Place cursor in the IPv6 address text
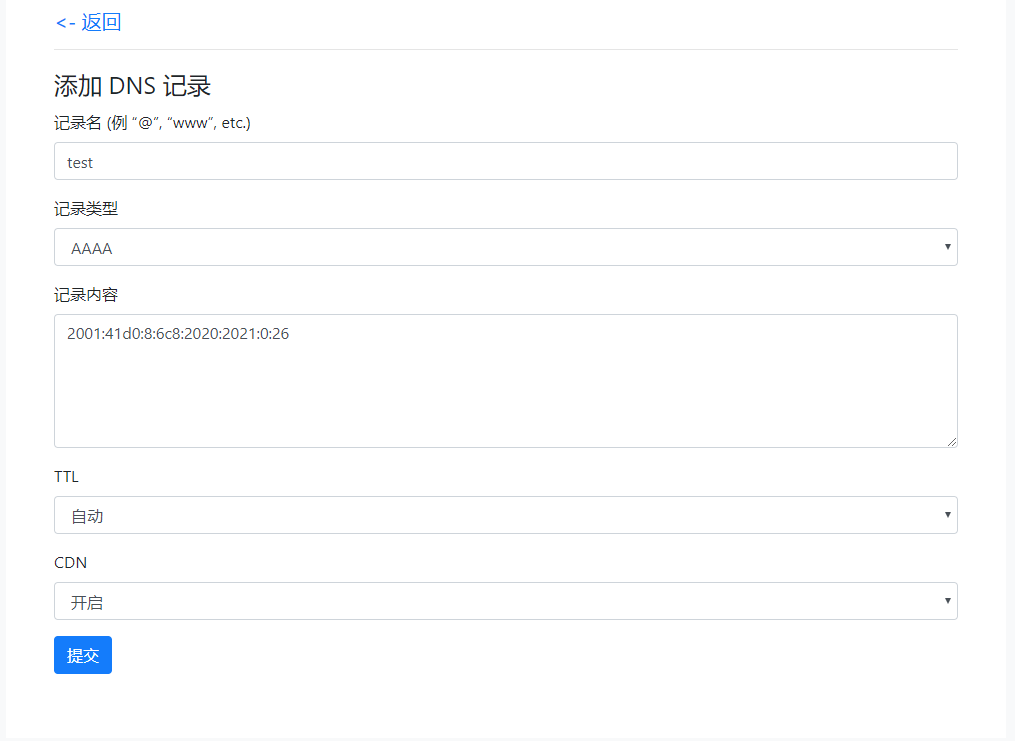The height and width of the screenshot is (741, 1015). pos(178,334)
